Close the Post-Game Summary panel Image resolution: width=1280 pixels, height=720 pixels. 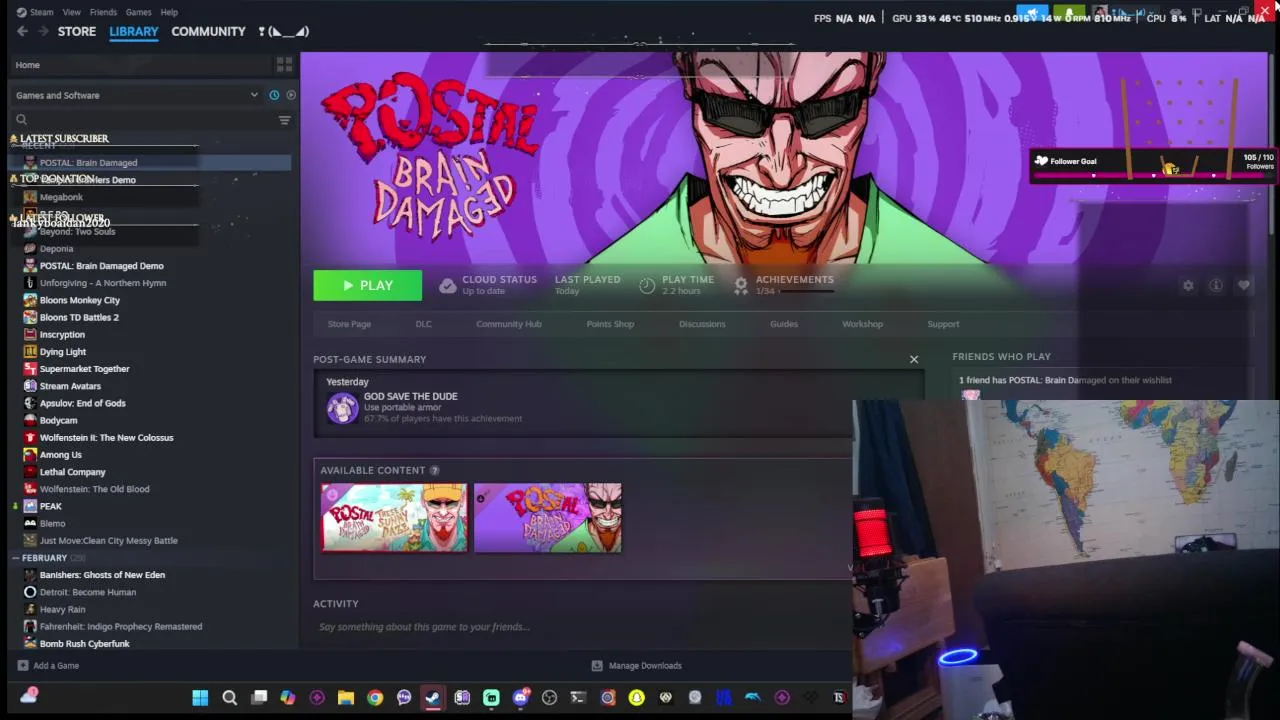coord(914,359)
